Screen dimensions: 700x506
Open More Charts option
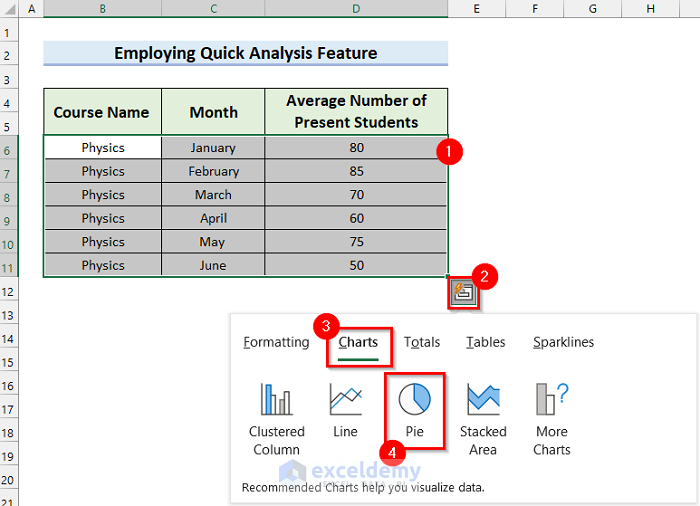coord(552,419)
